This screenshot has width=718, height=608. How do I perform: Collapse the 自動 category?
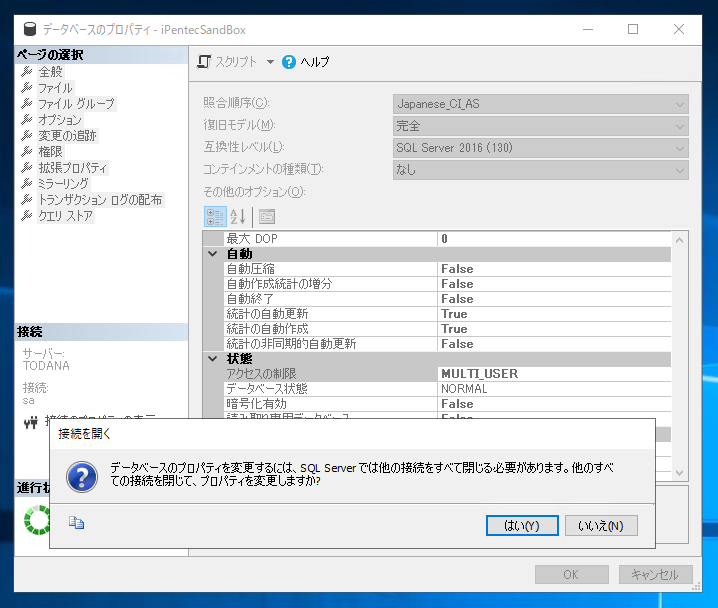pyautogui.click(x=213, y=254)
